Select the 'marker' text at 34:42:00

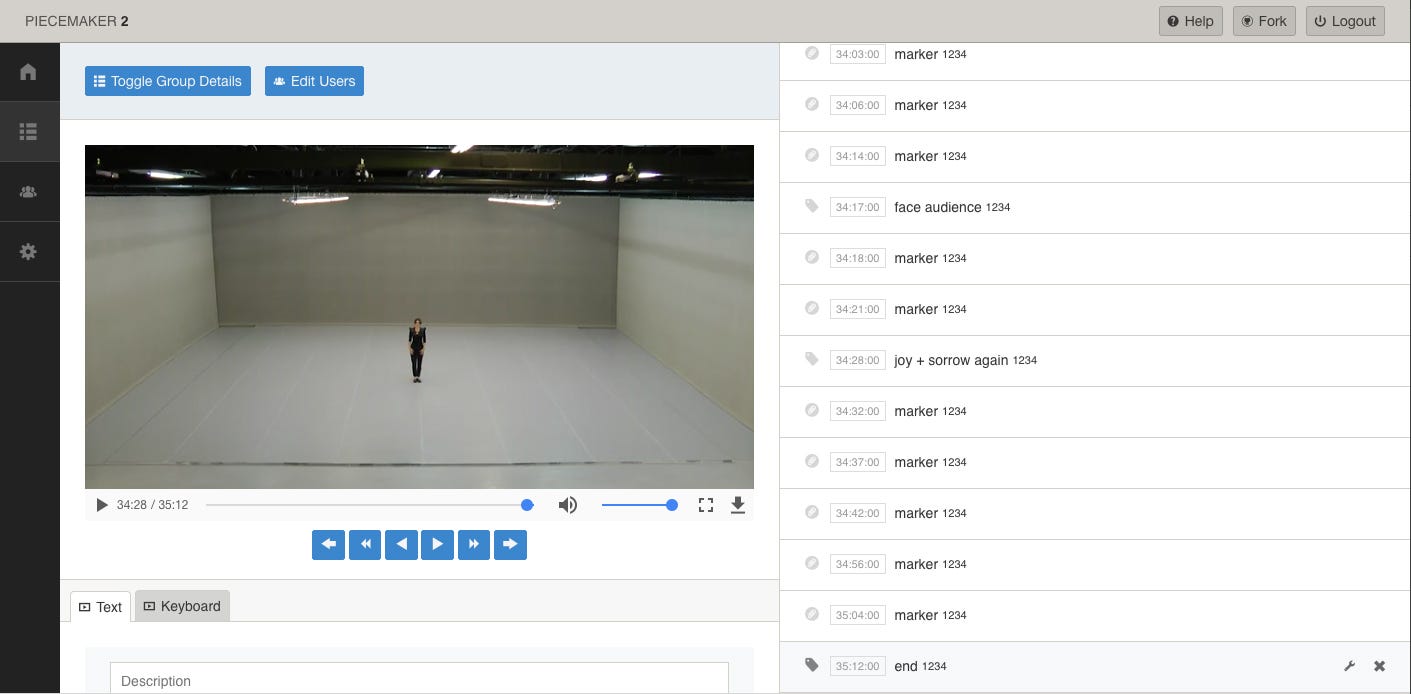point(916,513)
